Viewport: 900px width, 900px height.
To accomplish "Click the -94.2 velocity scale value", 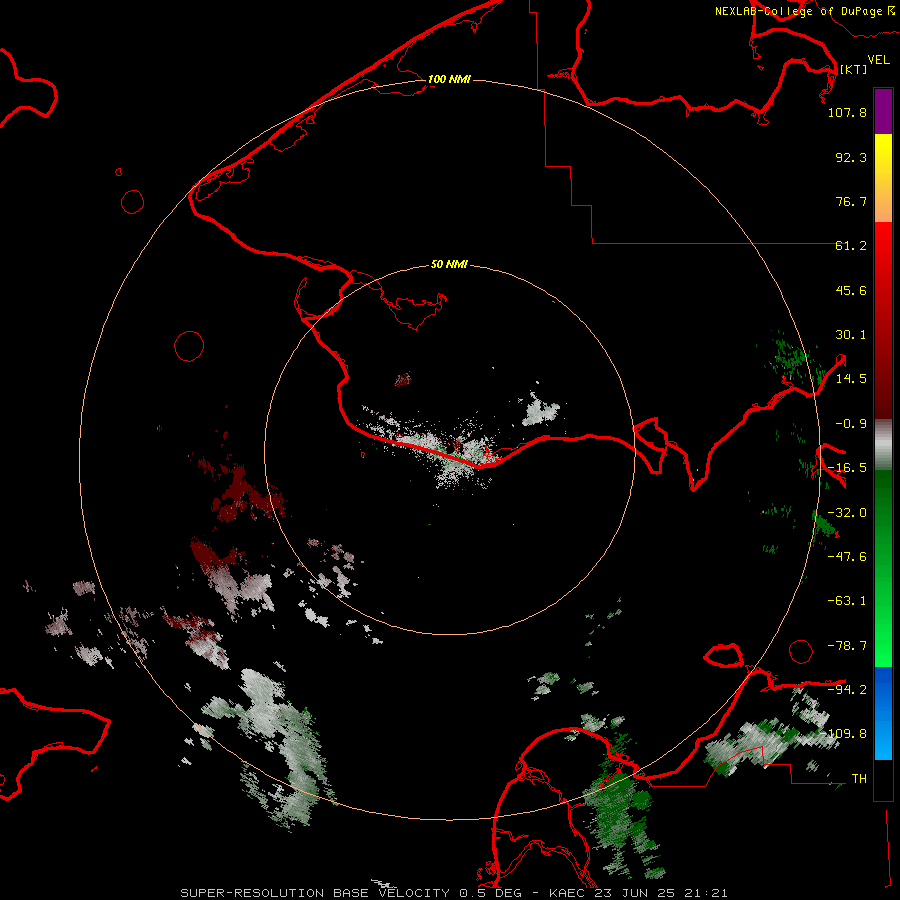I will [x=847, y=689].
